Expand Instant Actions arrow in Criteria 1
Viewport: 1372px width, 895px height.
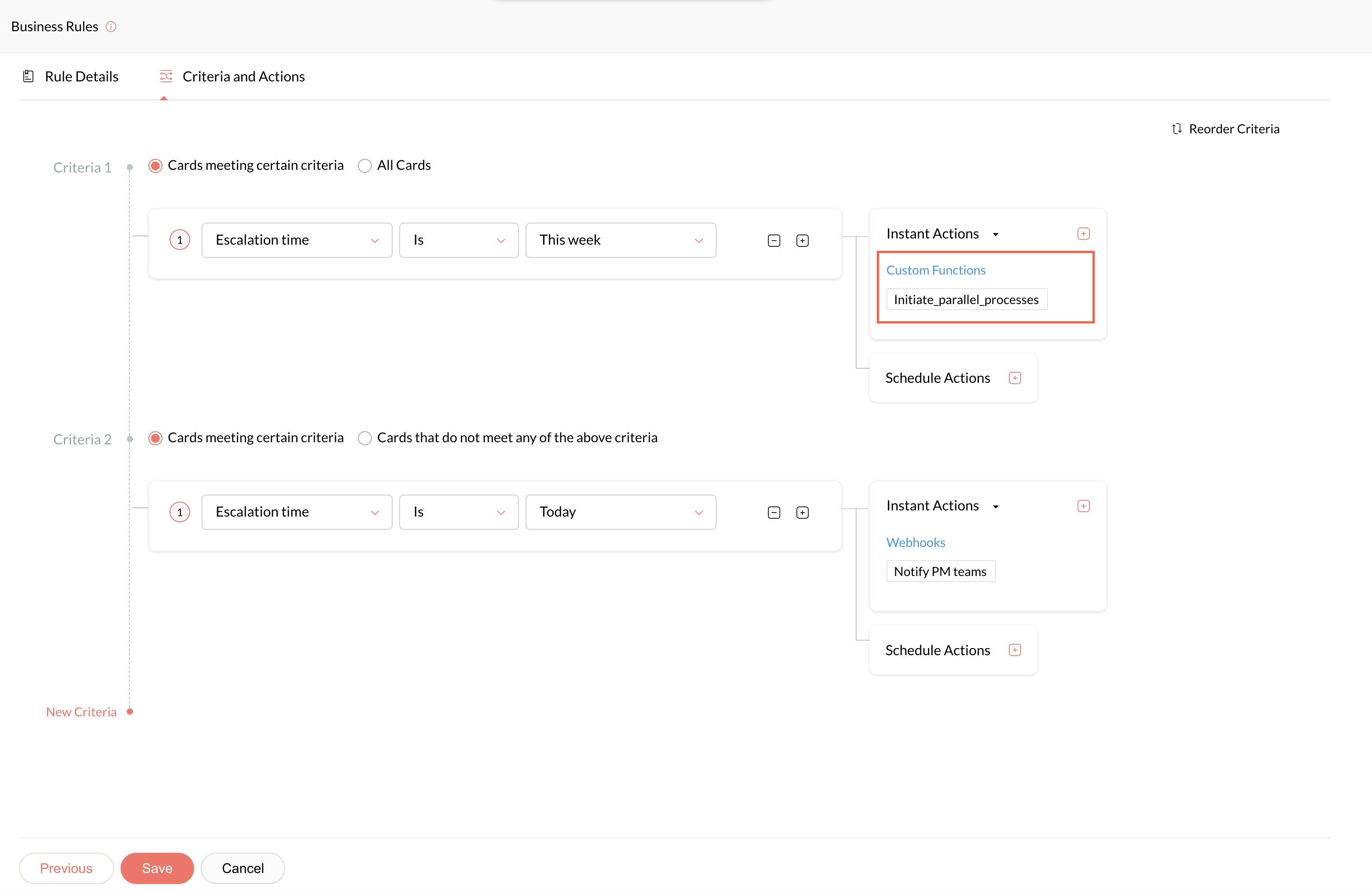pyautogui.click(x=996, y=235)
